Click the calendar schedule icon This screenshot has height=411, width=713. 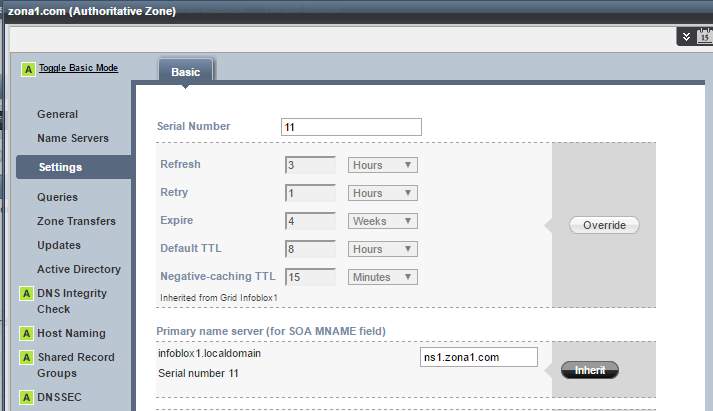click(x=704, y=36)
